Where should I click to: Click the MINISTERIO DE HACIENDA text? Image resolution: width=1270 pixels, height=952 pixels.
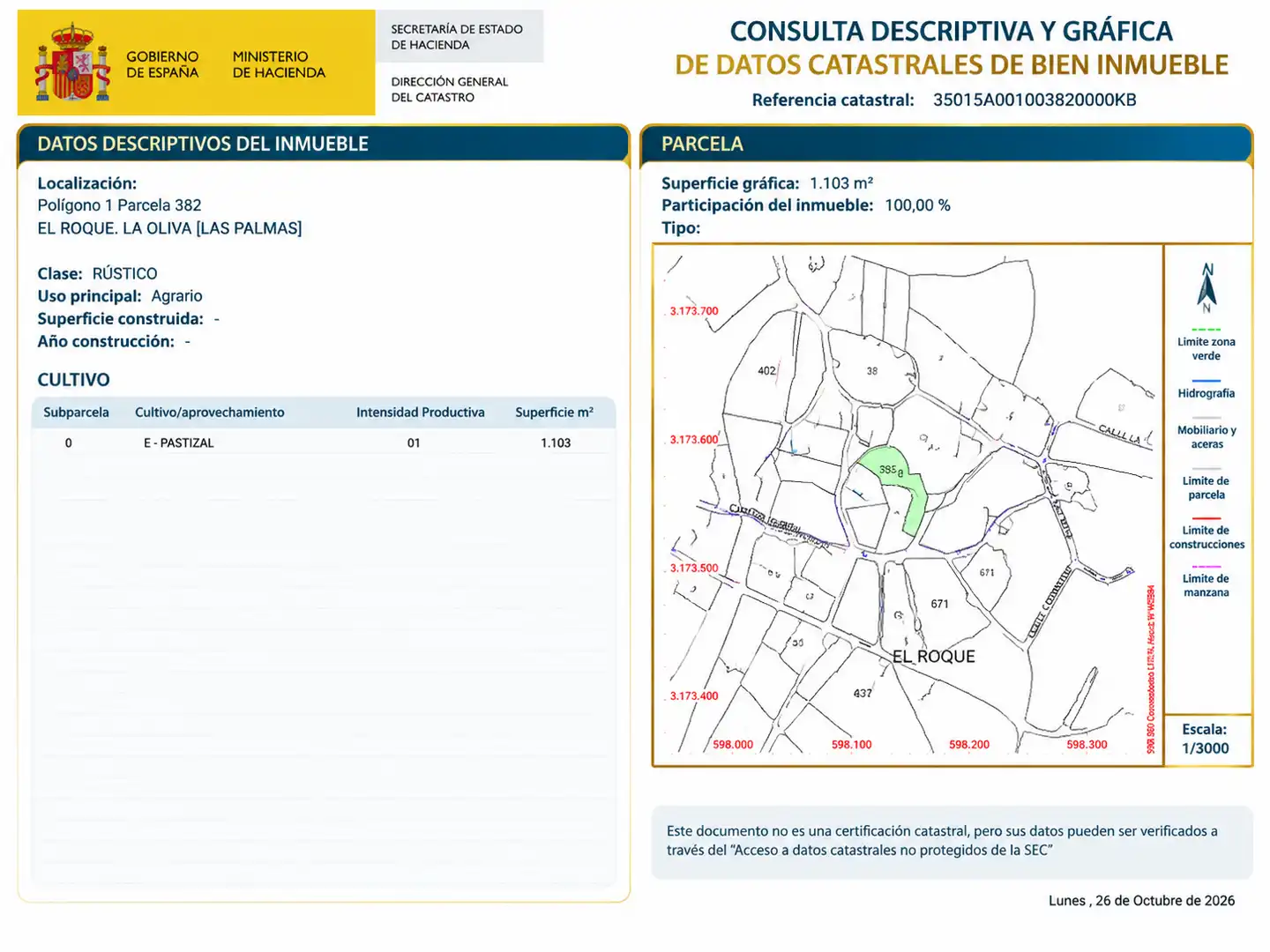point(279,64)
